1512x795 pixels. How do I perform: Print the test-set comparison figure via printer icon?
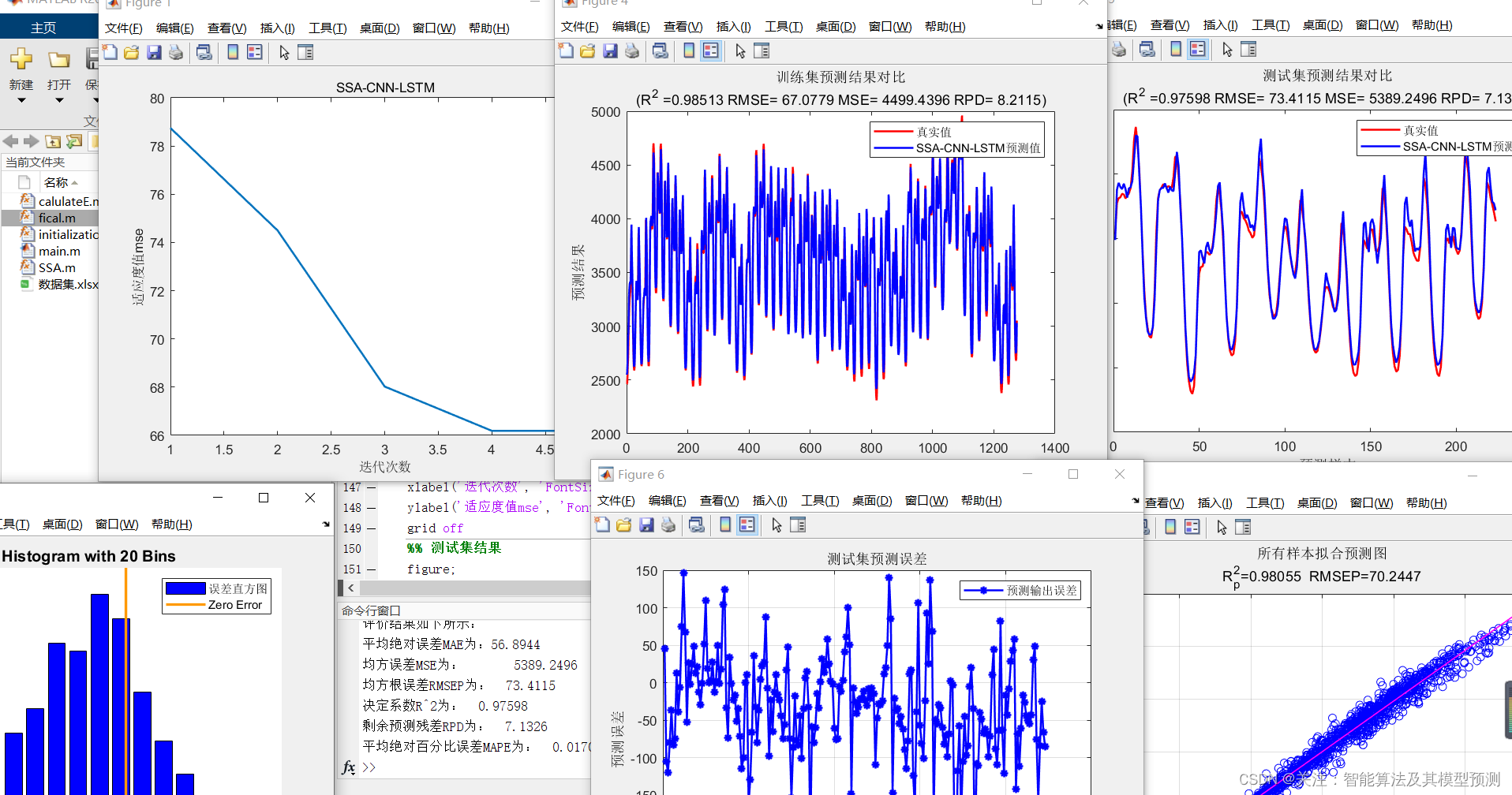coord(1119,49)
